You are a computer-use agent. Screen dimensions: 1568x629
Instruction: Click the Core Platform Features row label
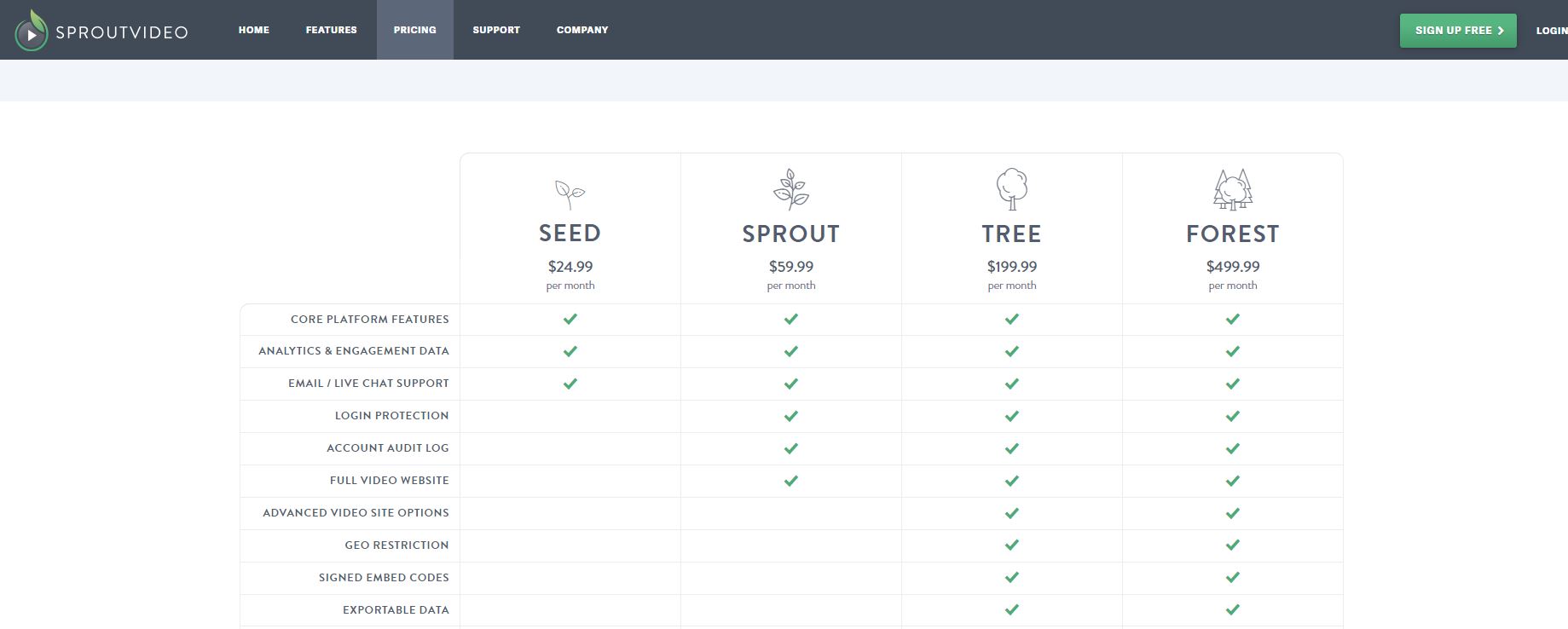tap(370, 319)
